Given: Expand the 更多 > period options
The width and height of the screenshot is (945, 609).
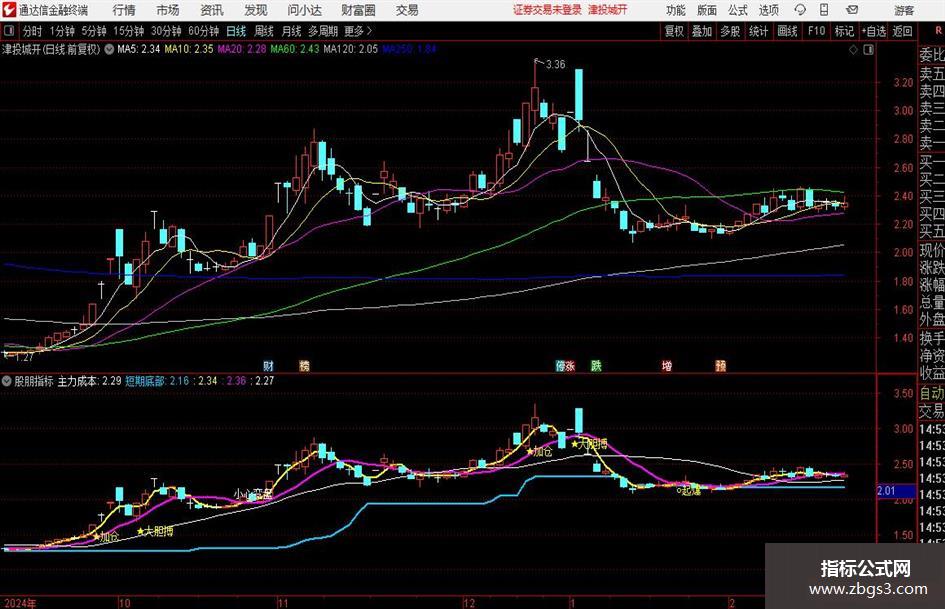Looking at the screenshot, I should pos(358,31).
